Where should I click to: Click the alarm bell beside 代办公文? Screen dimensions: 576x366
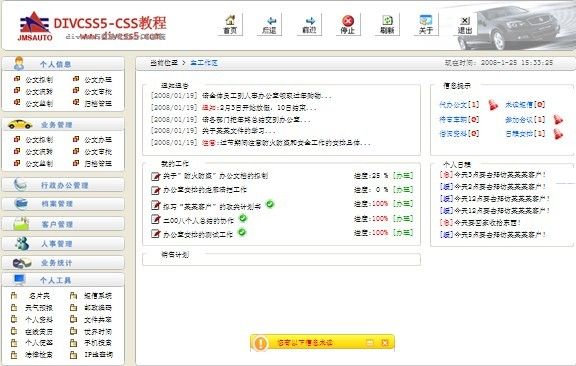pyautogui.click(x=493, y=105)
